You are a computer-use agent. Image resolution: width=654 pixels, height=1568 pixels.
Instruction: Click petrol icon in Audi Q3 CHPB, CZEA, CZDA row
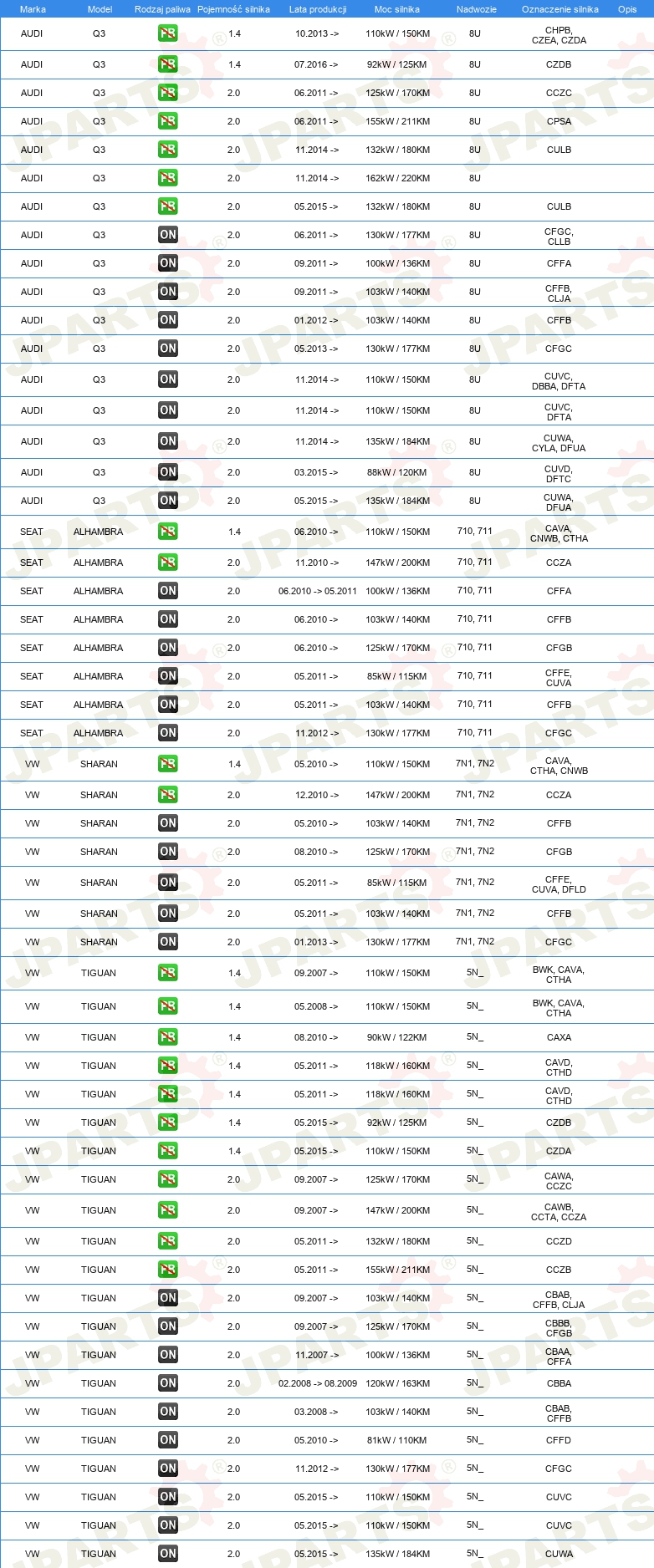click(x=168, y=34)
